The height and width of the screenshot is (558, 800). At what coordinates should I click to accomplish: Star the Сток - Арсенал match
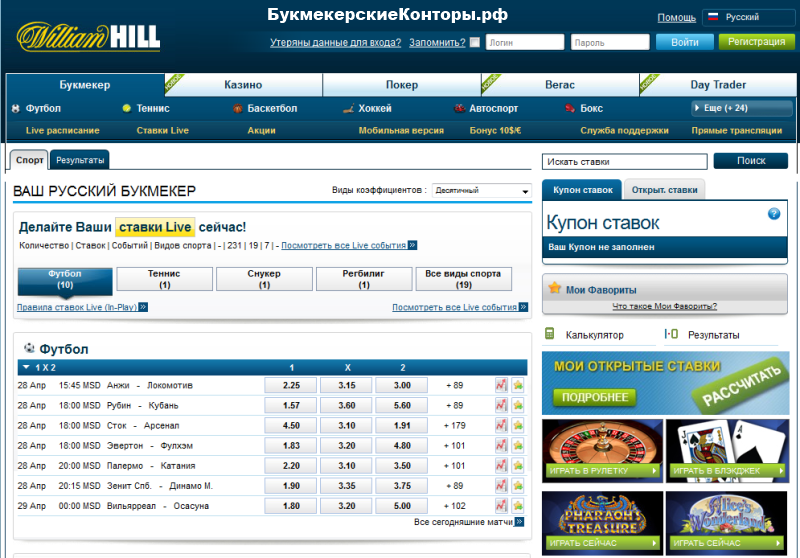[518, 425]
